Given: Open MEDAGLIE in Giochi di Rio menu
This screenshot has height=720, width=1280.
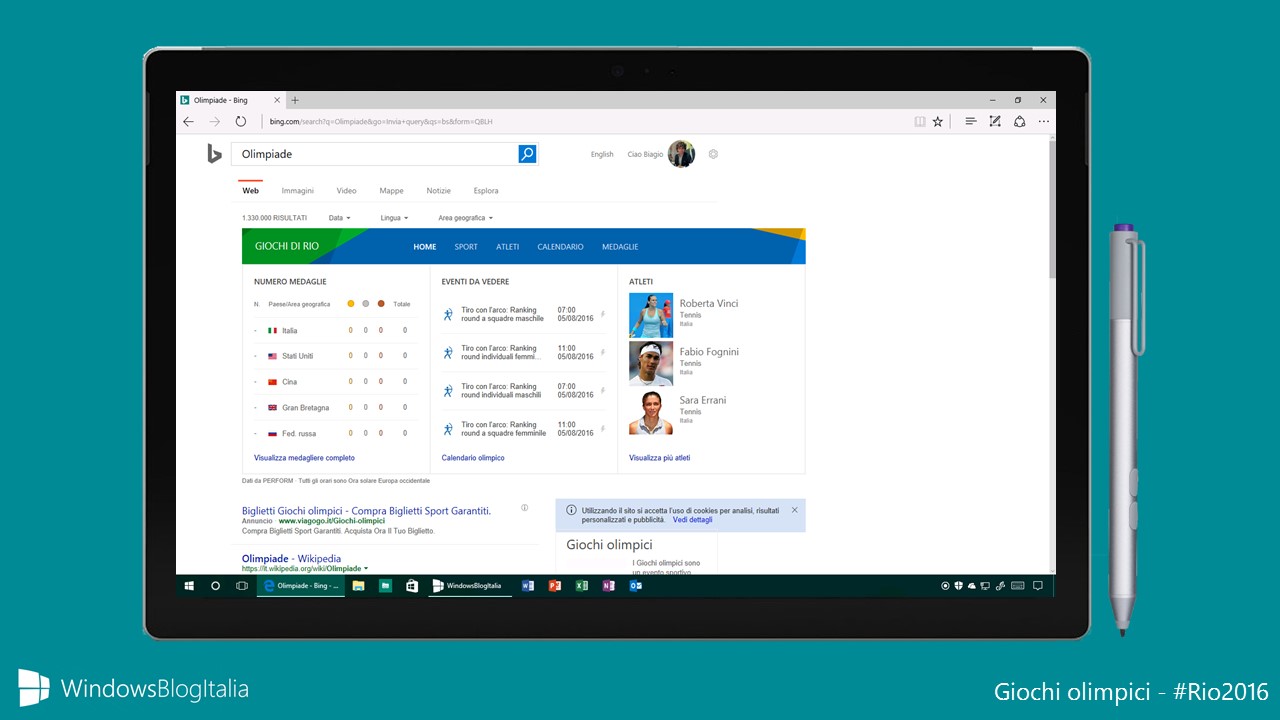Looking at the screenshot, I should pyautogui.click(x=620, y=247).
